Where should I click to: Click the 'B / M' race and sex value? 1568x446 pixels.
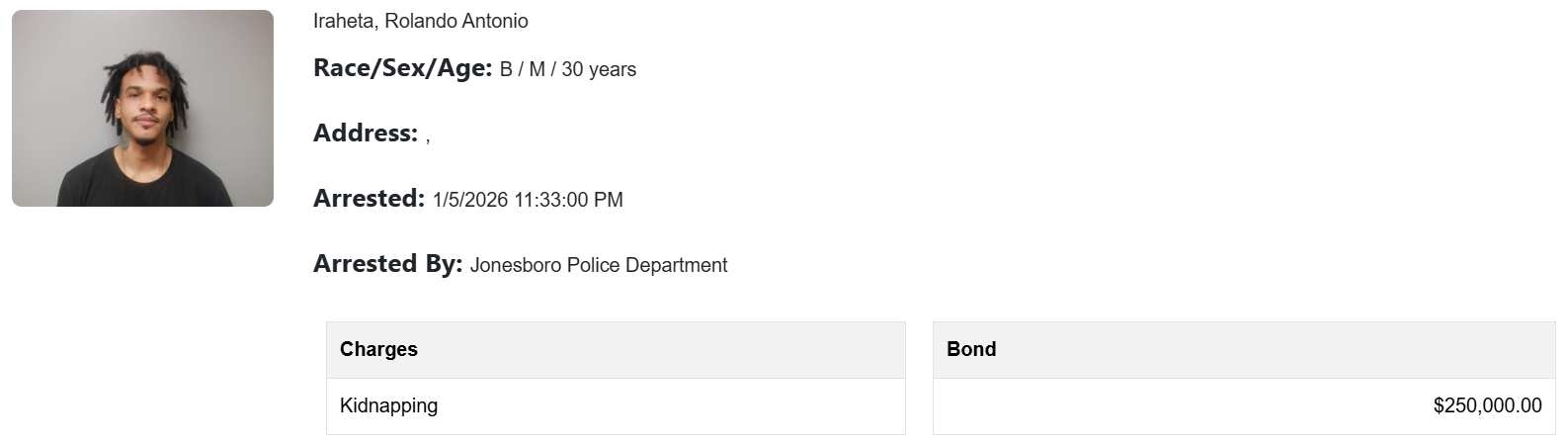coord(522,69)
